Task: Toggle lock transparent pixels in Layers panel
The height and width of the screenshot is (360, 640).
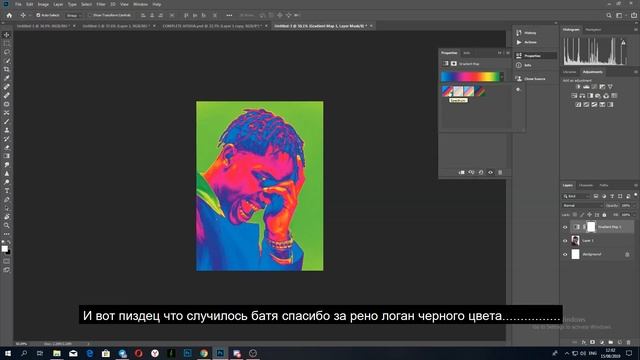Action: click(x=575, y=214)
